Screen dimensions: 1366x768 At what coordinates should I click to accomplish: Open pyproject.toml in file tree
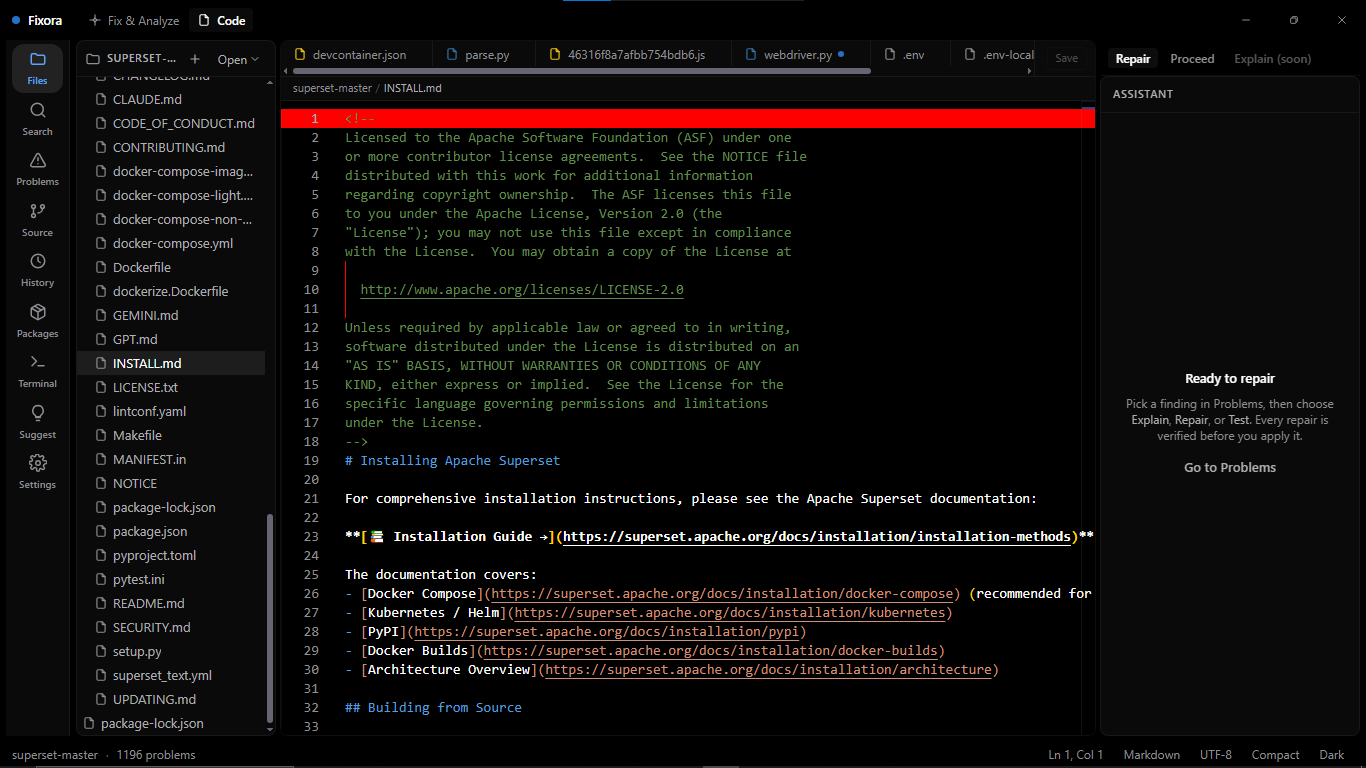155,555
